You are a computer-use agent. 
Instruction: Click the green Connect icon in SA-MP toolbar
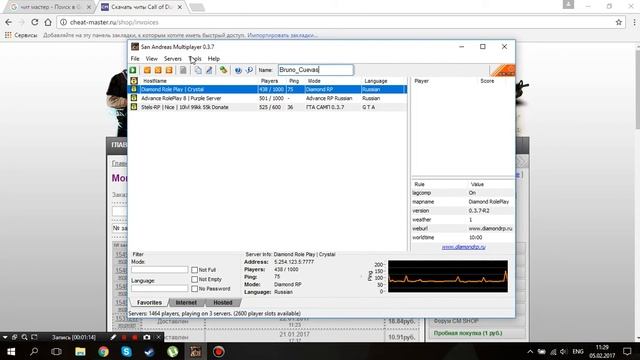pos(133,70)
